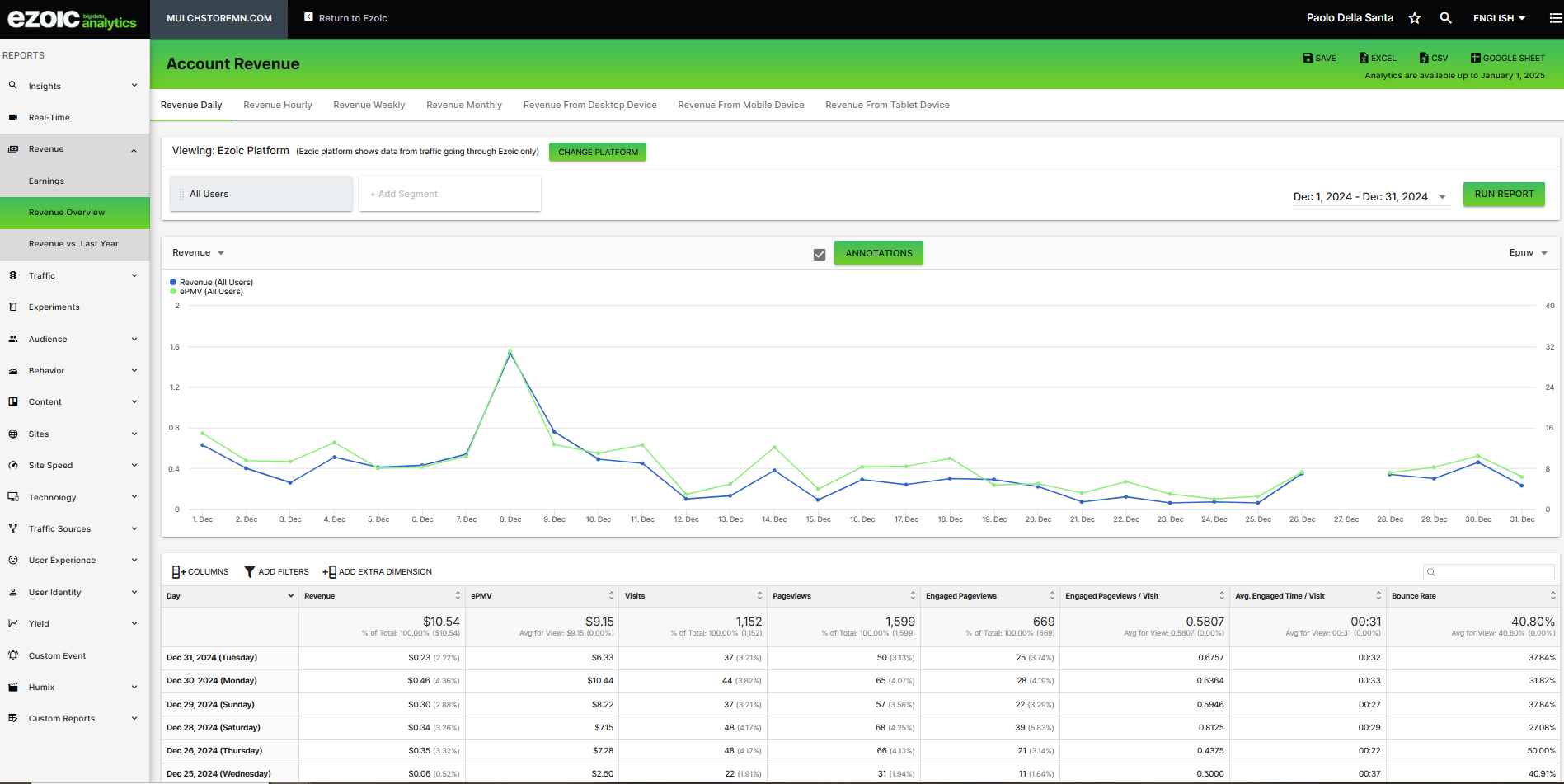Viewport: 1564px width, 784px height.
Task: Click the Behavior icon in sidebar
Action: click(12, 370)
